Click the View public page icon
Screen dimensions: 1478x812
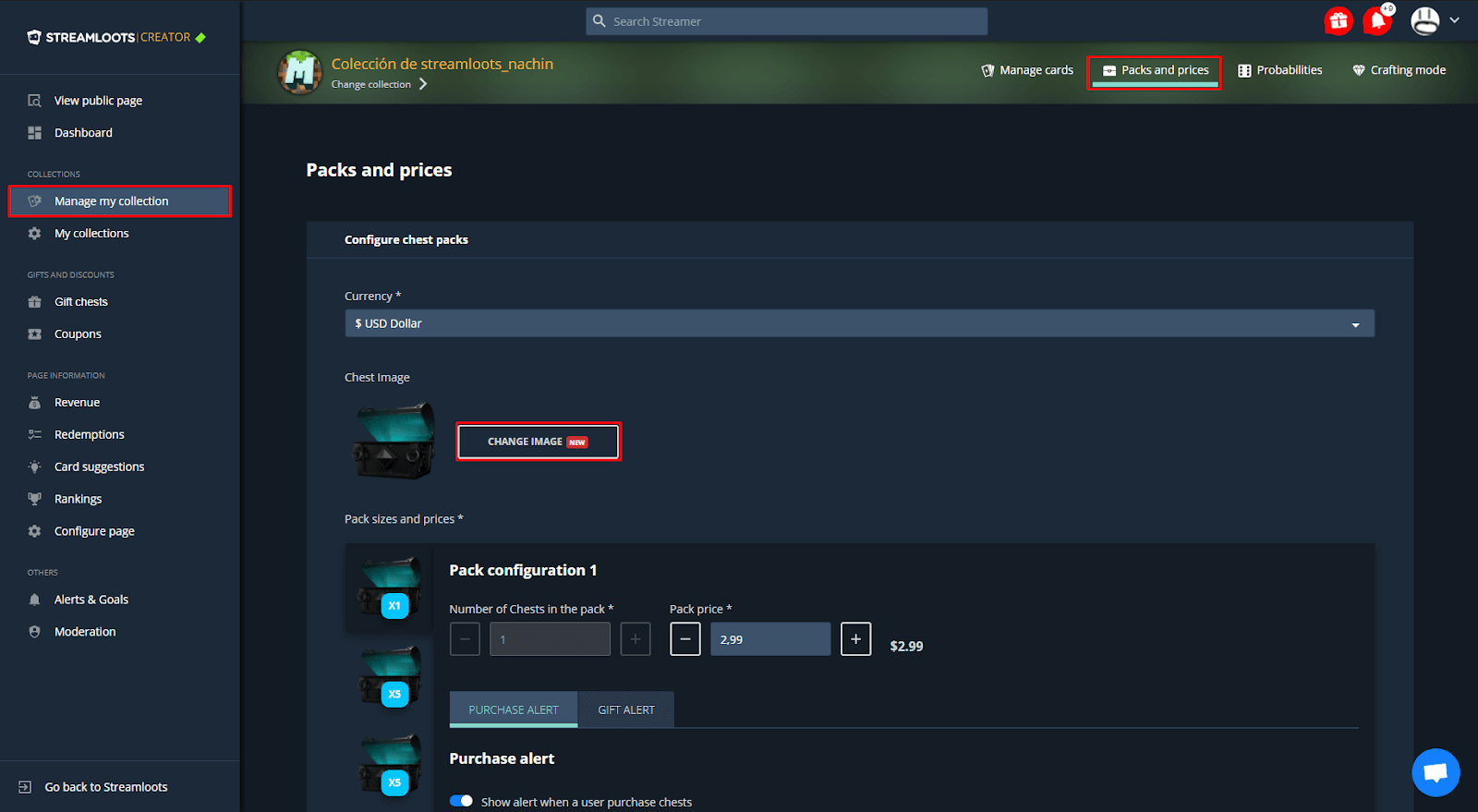tap(34, 101)
